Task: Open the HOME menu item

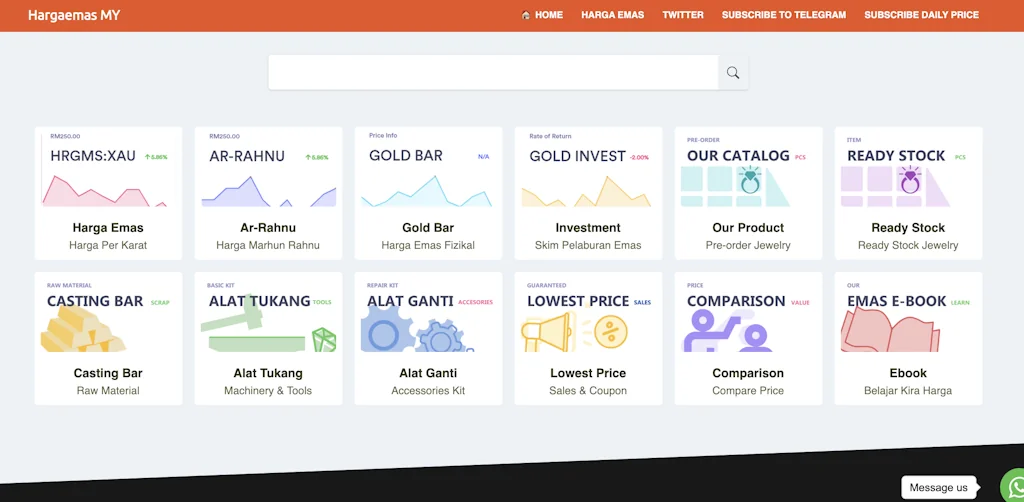Action: coord(549,14)
